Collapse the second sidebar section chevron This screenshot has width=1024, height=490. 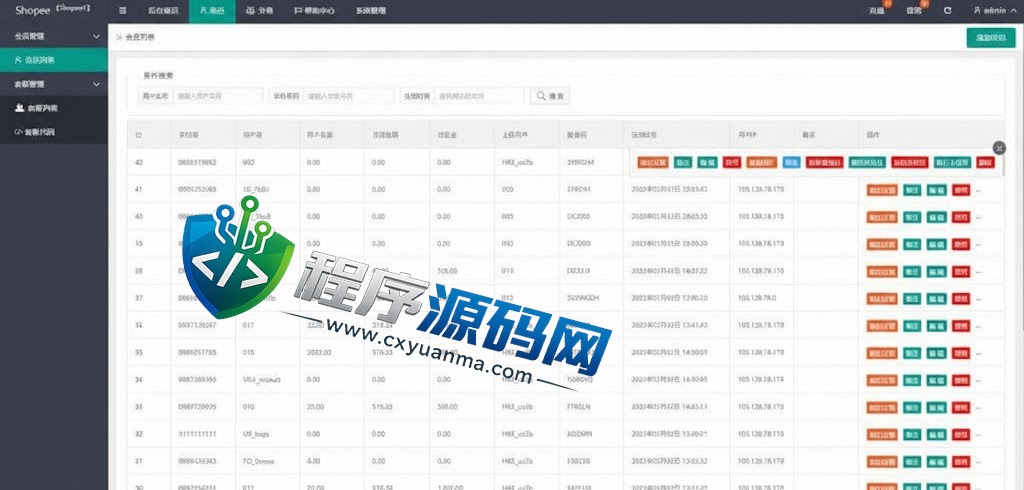tap(97, 84)
